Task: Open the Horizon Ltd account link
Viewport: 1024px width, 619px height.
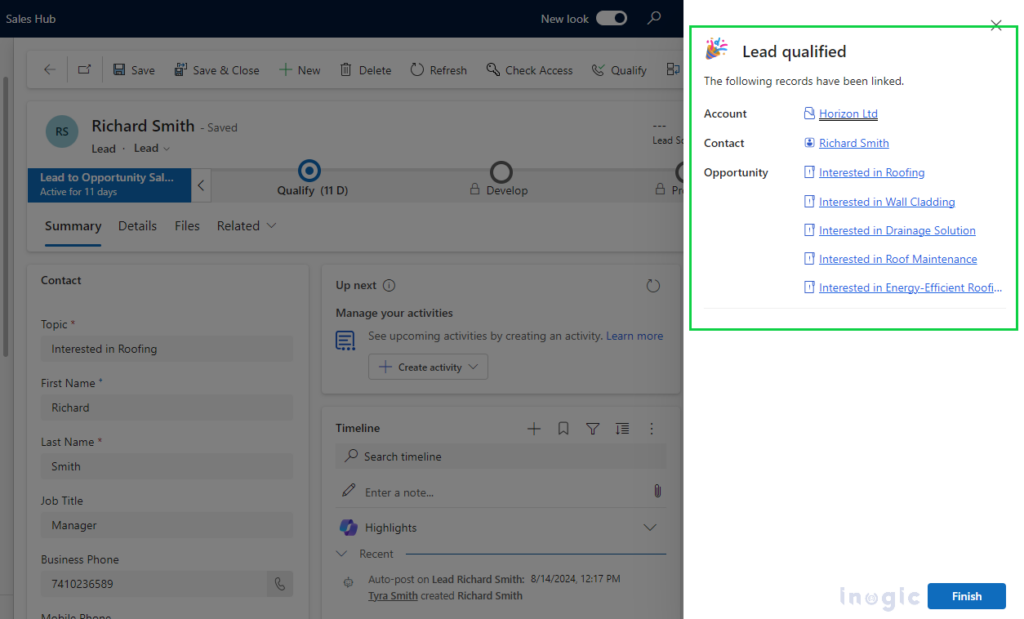Action: [848, 114]
